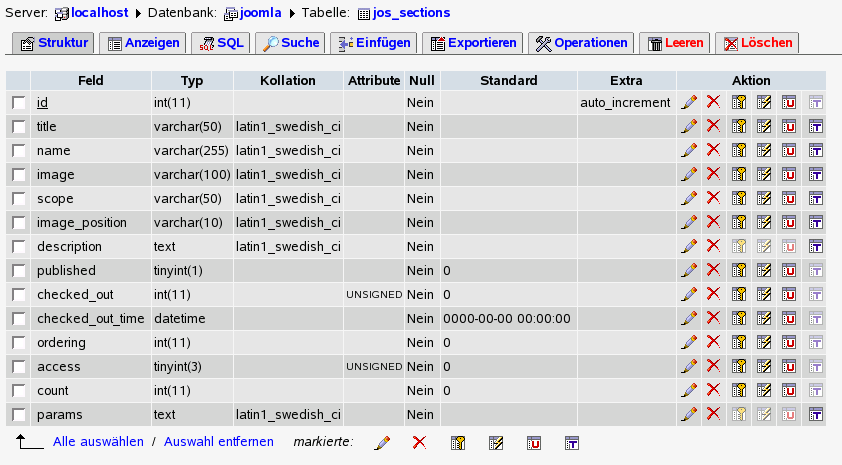Viewport: 842px width, 465px height.
Task: Click the auto_increment extra cell
Action: pos(625,103)
